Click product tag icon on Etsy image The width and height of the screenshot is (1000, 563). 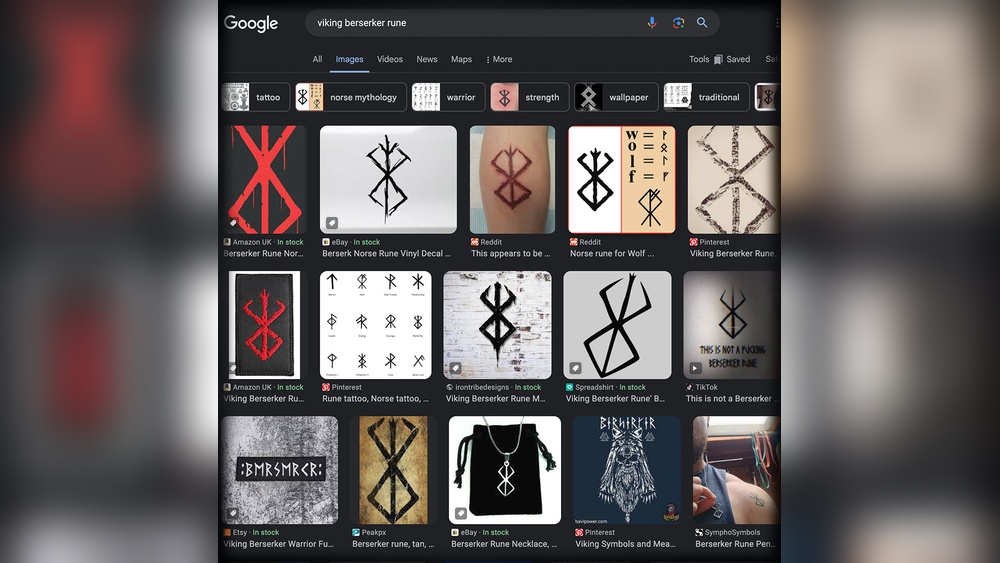coord(233,513)
